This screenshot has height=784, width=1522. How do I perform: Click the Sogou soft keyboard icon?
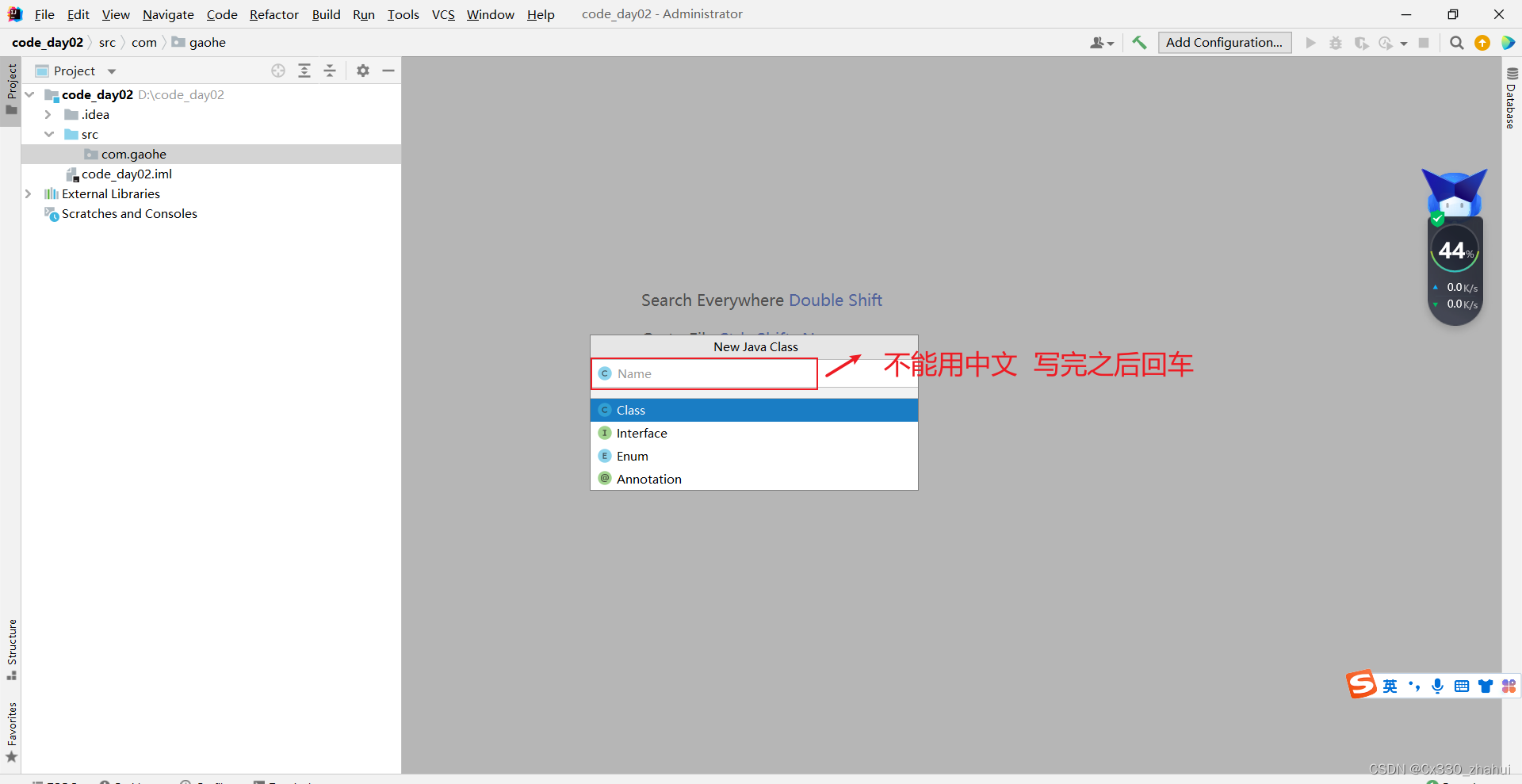click(x=1462, y=686)
